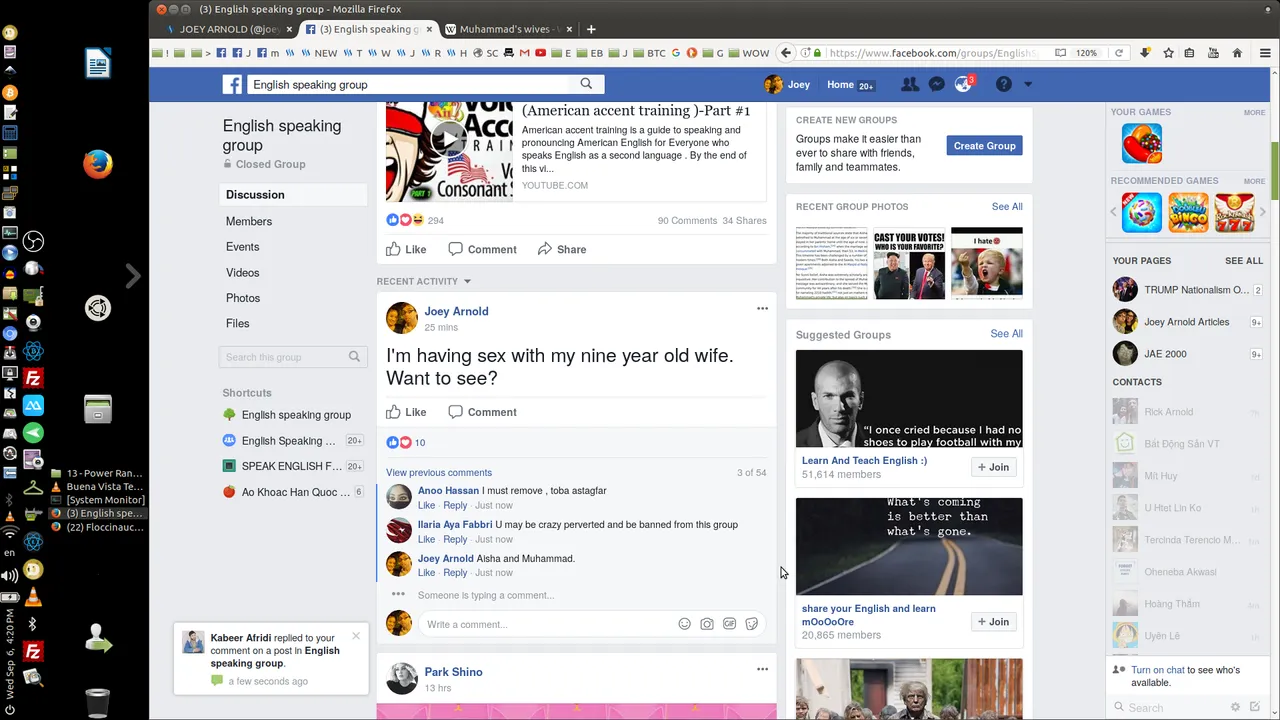Open the Cast Your Votes group photo thumbnail
This screenshot has height=720, width=1280.
coord(909,263)
